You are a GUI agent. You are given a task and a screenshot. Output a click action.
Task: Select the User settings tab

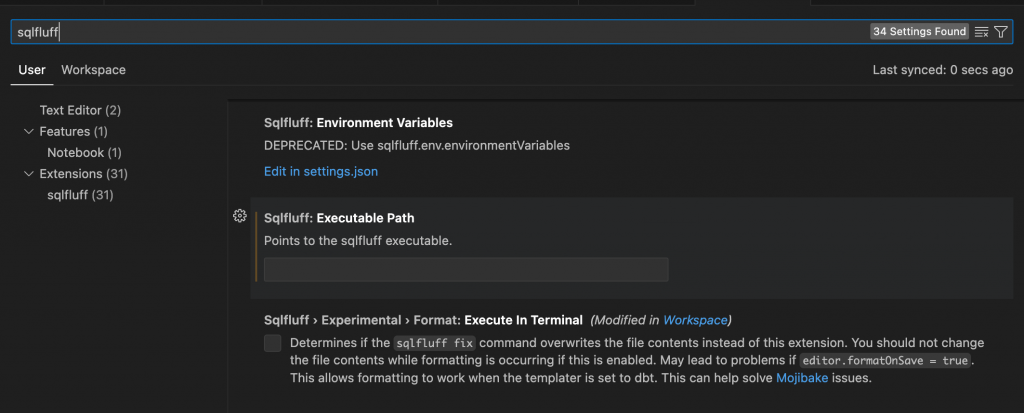click(32, 70)
